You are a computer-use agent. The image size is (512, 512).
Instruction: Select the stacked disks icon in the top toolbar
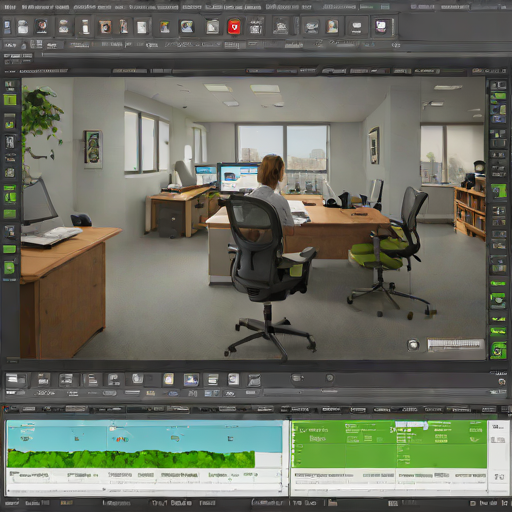pyautogui.click(x=64, y=27)
